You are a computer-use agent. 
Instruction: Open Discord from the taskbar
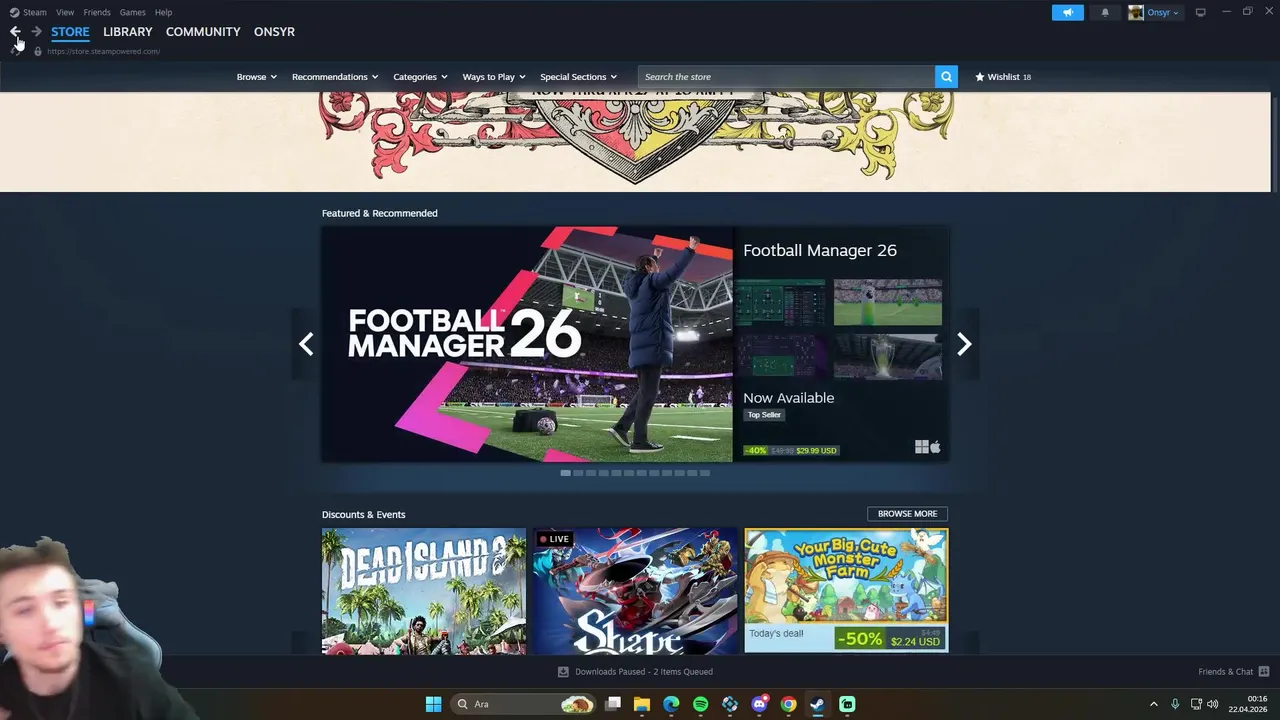759,704
